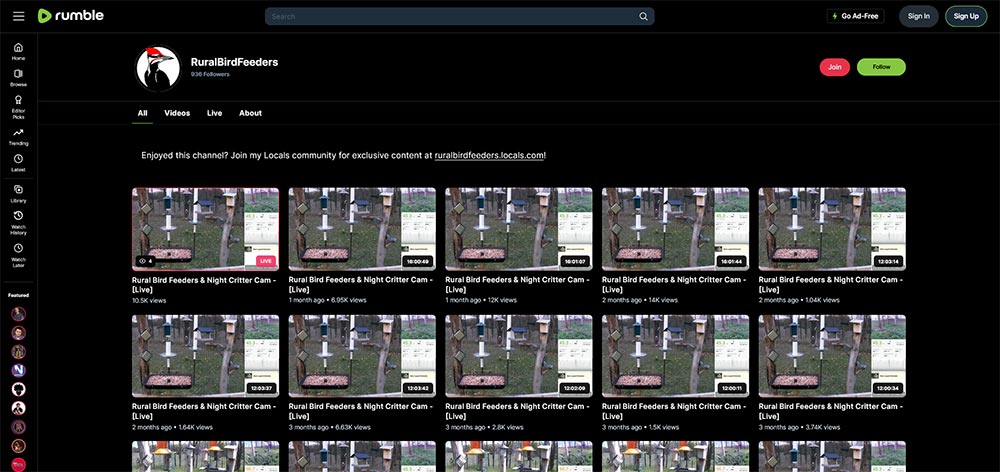Image resolution: width=1000 pixels, height=472 pixels.
Task: Click video title above 1.64K views
Action: [204, 411]
